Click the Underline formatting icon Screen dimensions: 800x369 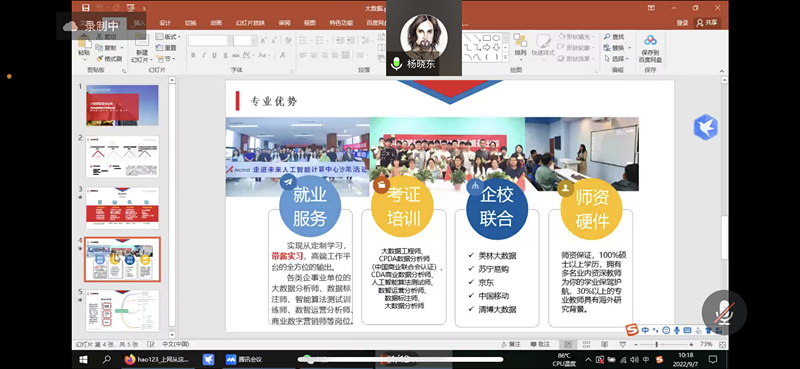click(214, 55)
